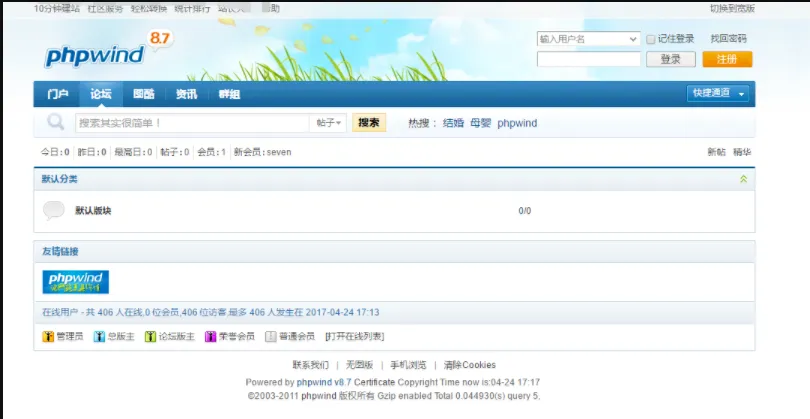Viewport: 810px width, 419px height.
Task: Click the 切换到宽版 link
Action: pyautogui.click(x=733, y=8)
